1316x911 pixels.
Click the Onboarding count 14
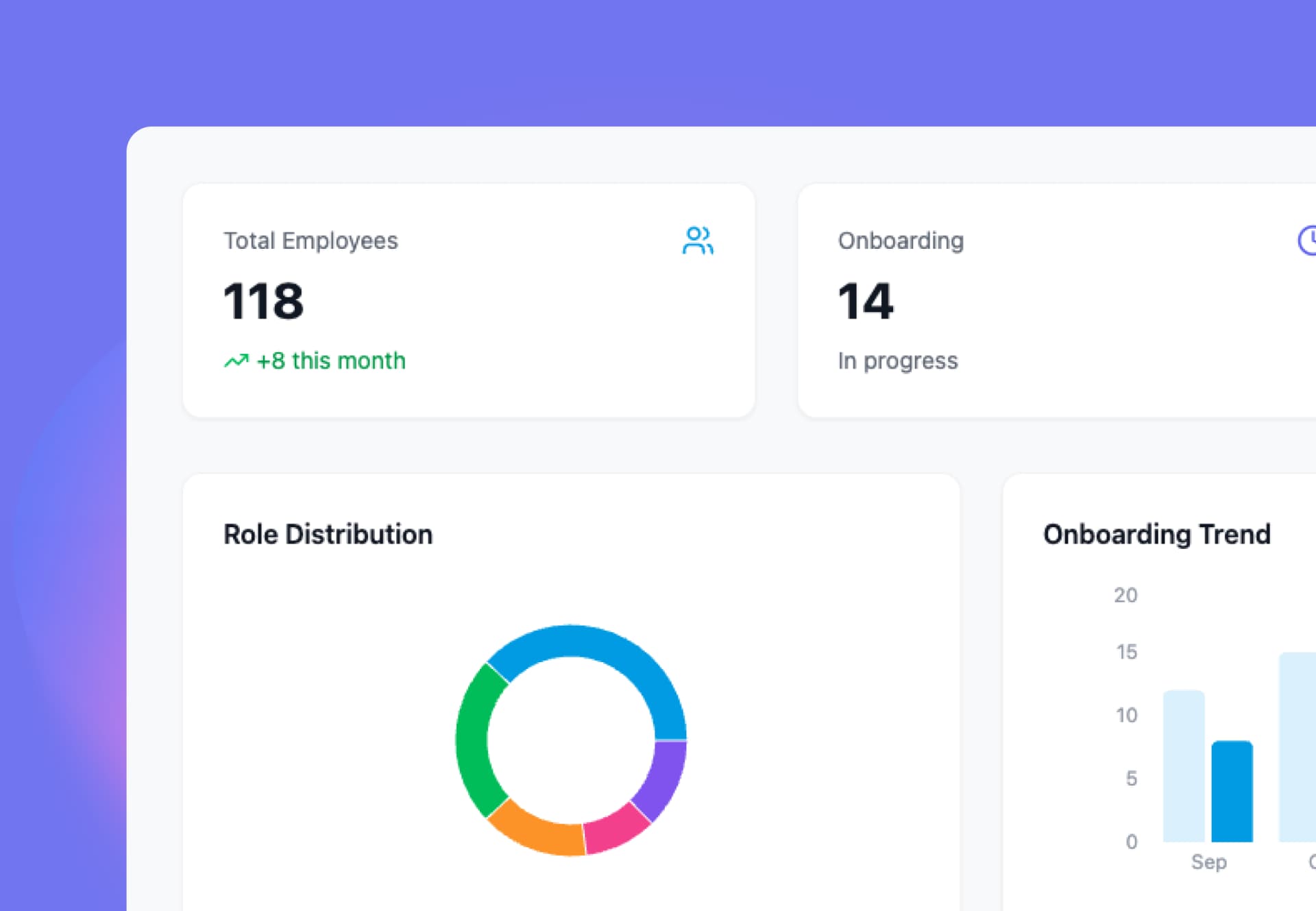[865, 300]
